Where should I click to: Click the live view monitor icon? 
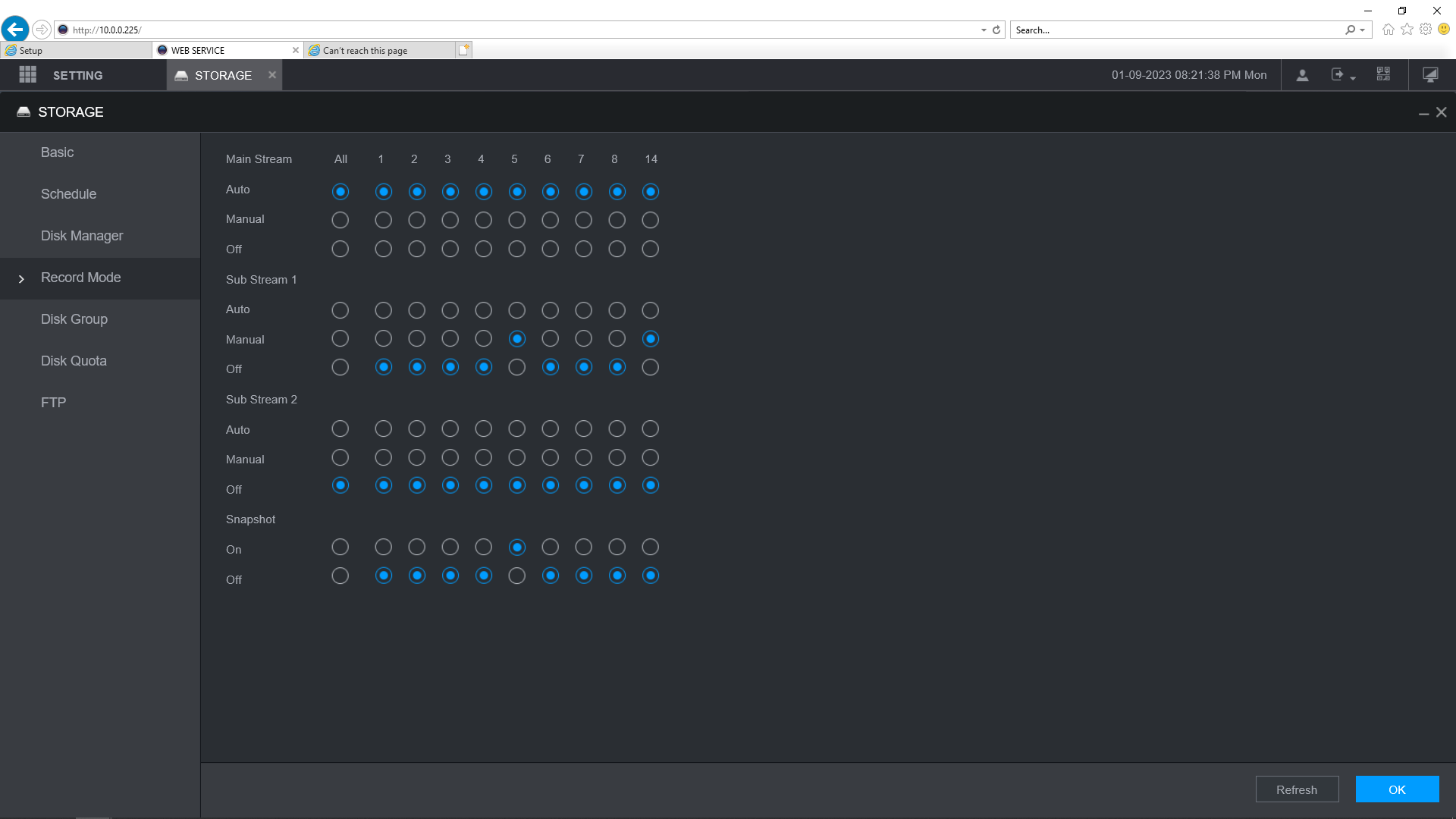click(1430, 74)
